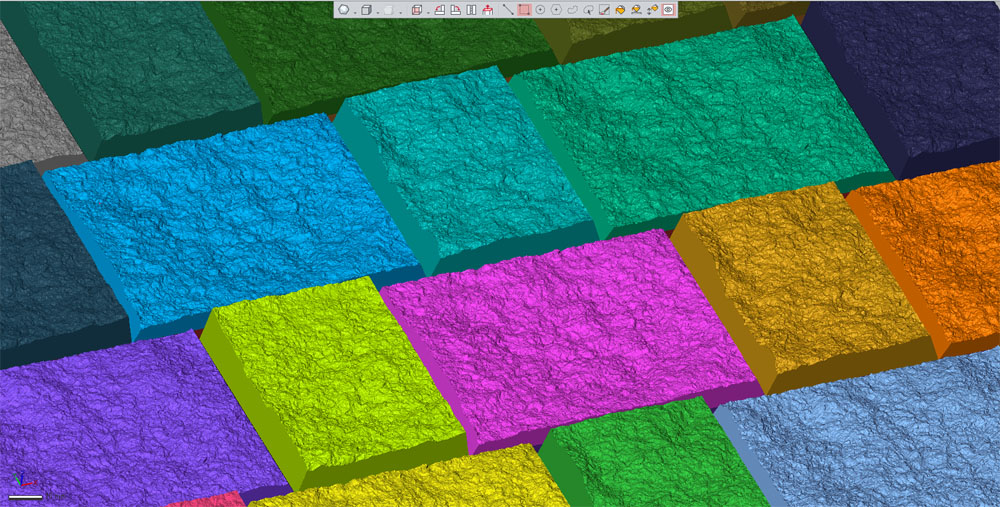Open dropdown beside solid cube icon
The image size is (1000, 507).
click(378, 13)
